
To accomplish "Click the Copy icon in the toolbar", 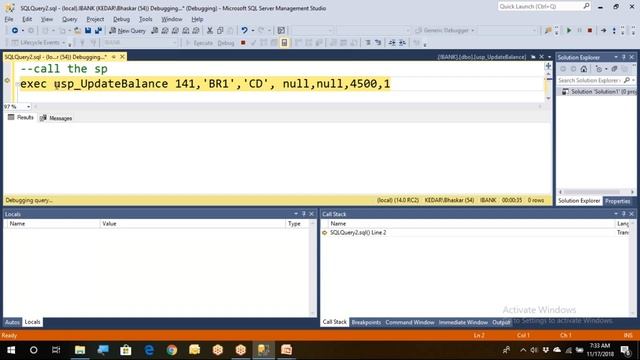I will pos(220,31).
